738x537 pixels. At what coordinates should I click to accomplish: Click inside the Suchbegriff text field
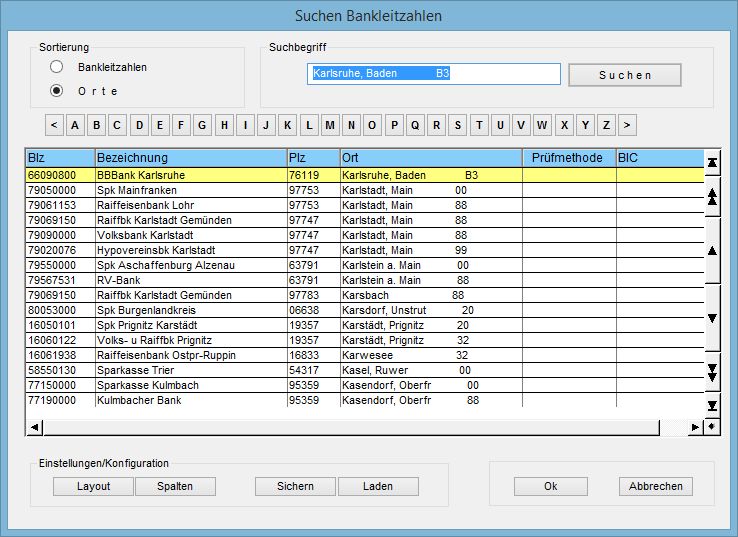click(434, 74)
